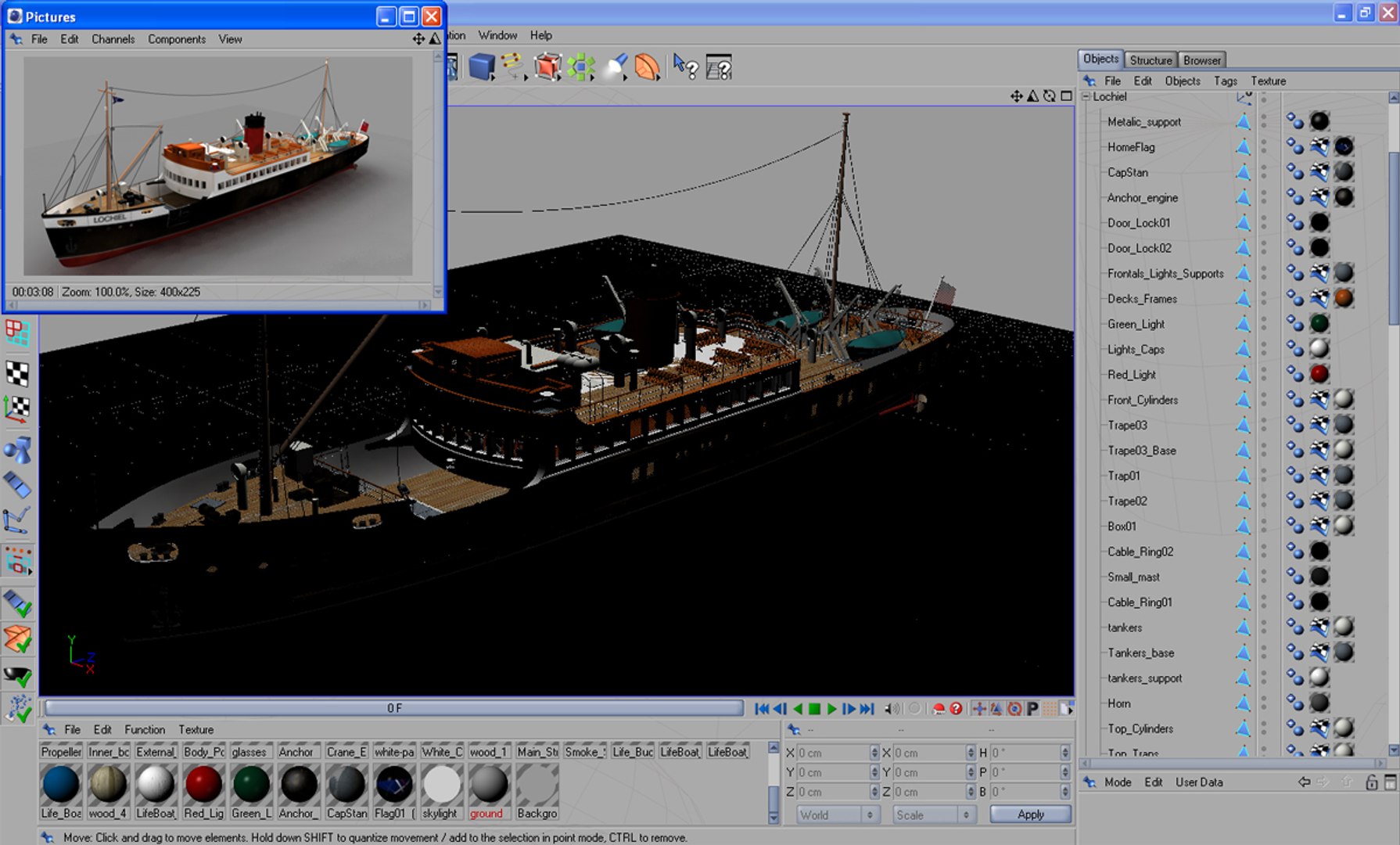Click the X position value stepper arrows
The width and height of the screenshot is (1400, 845).
click(874, 753)
